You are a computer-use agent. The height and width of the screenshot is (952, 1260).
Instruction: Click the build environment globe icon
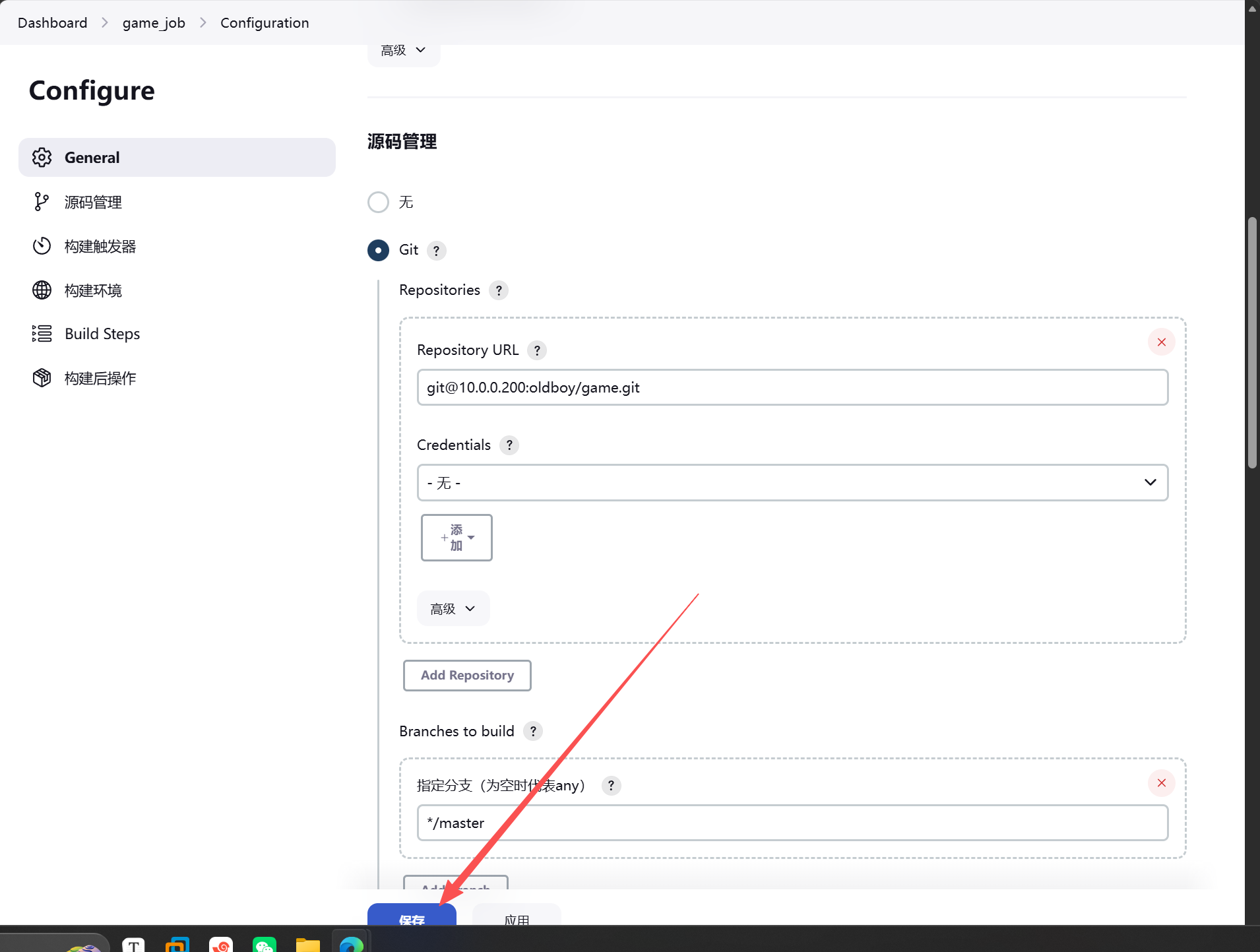42,290
